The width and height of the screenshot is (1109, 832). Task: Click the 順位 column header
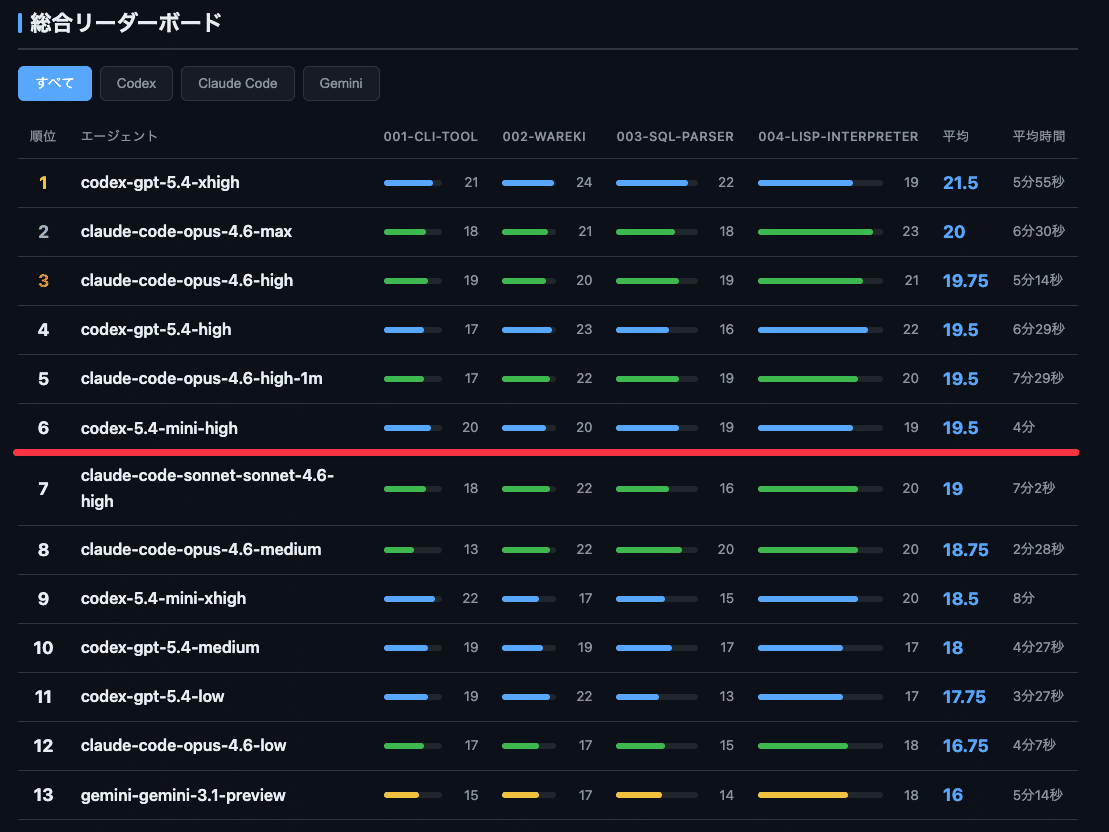(x=43, y=136)
